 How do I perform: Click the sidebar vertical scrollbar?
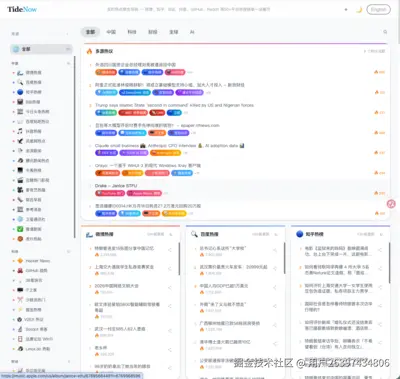74,147
